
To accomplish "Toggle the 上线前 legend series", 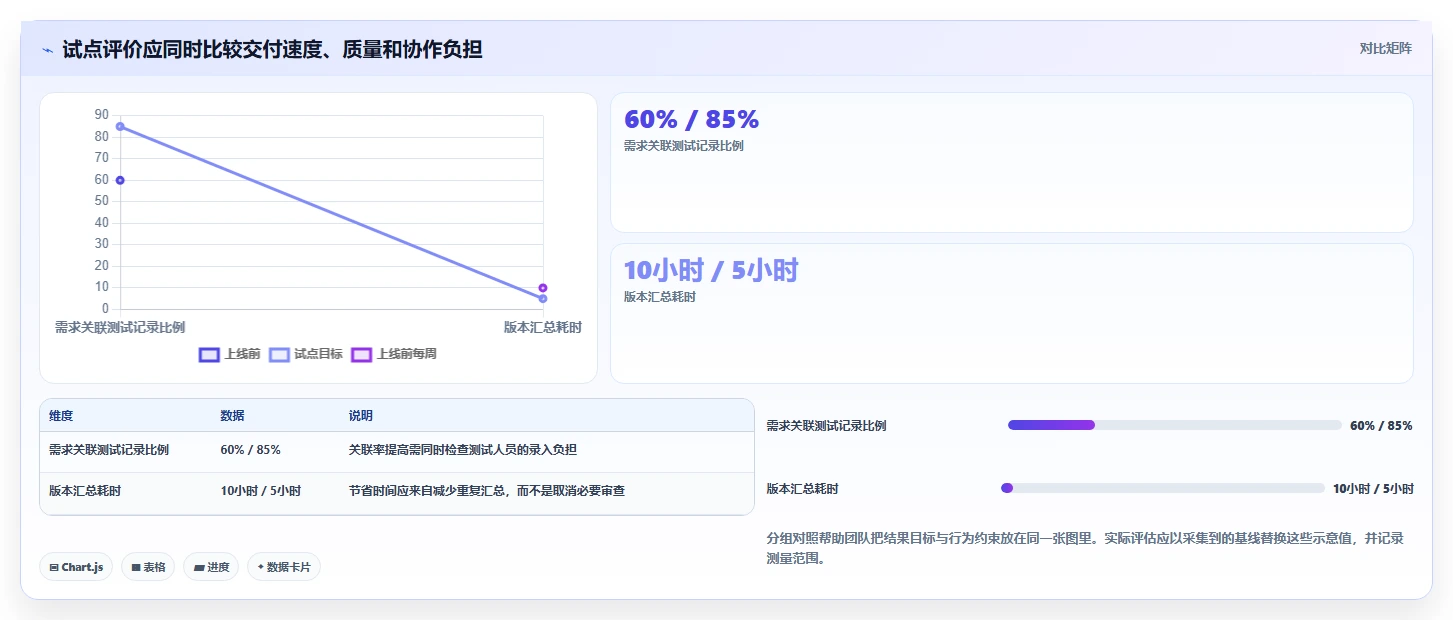I will tap(230, 354).
